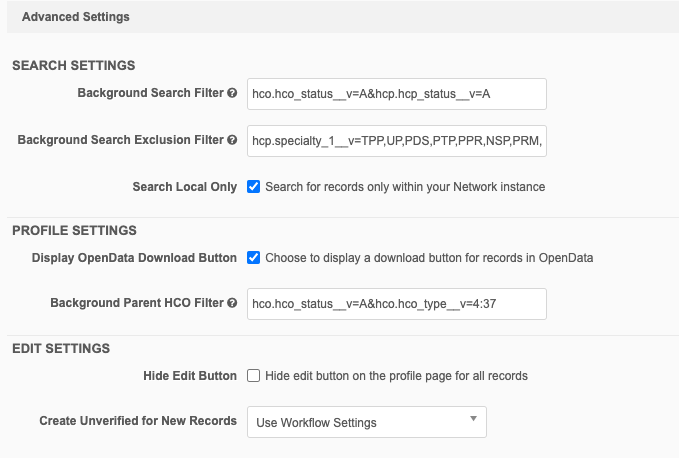Enable the Search Local Only checkbox

[x=254, y=187]
